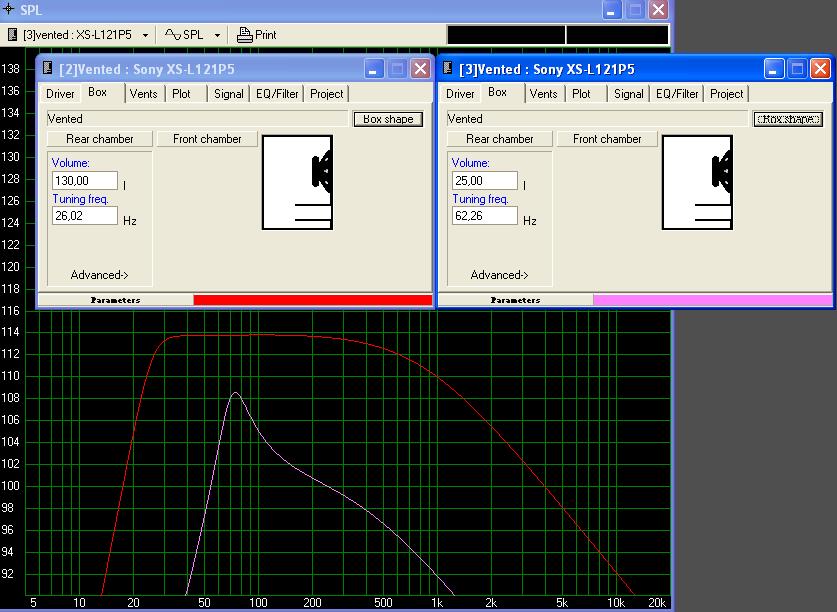Open Plot tab in [3]Vented window
This screenshot has height=612, width=837.
(581, 94)
